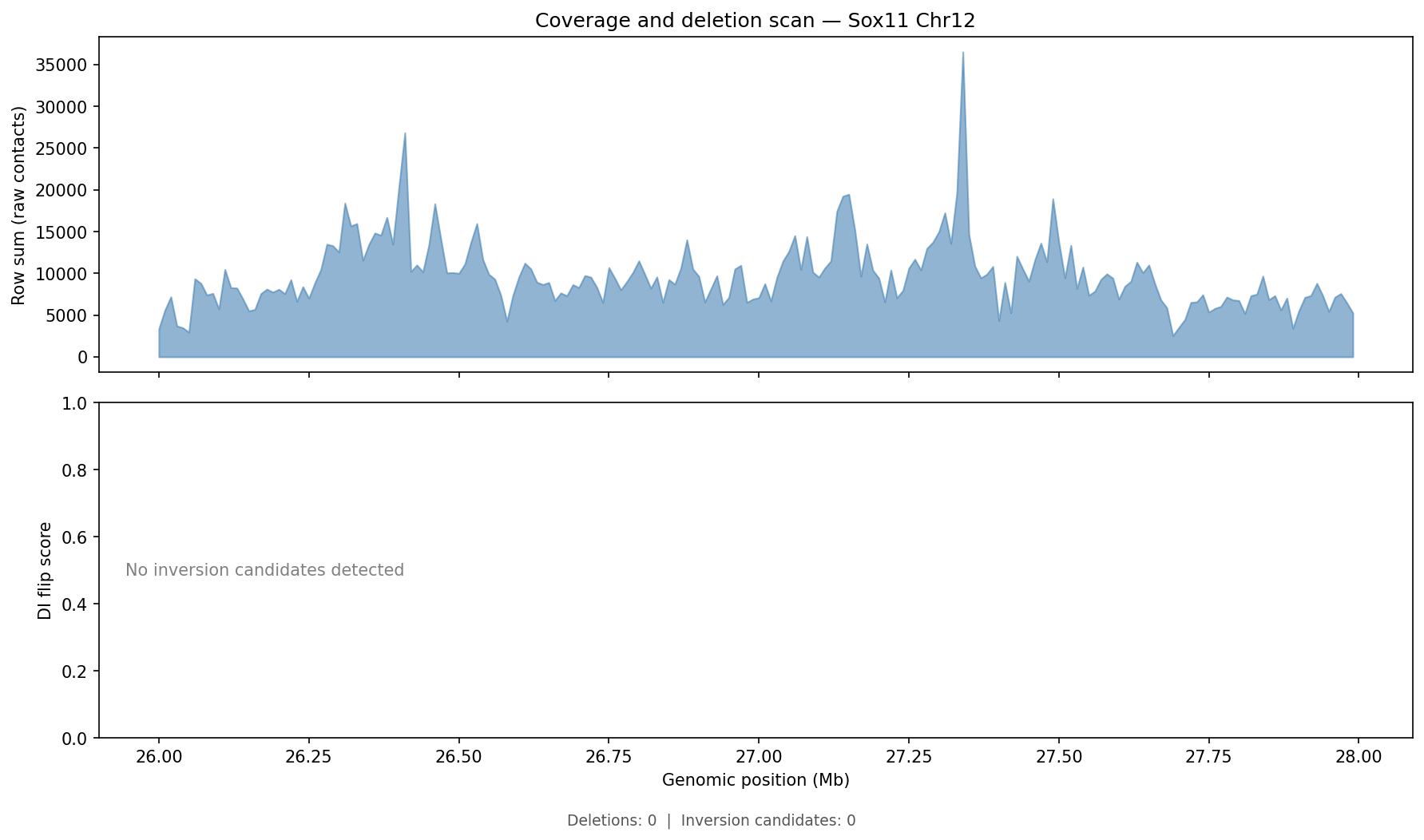Image resolution: width=1424 pixels, height=840 pixels.
Task: Click the 'Row sum (raw contacts)' axis label
Action: pyautogui.click(x=19, y=205)
